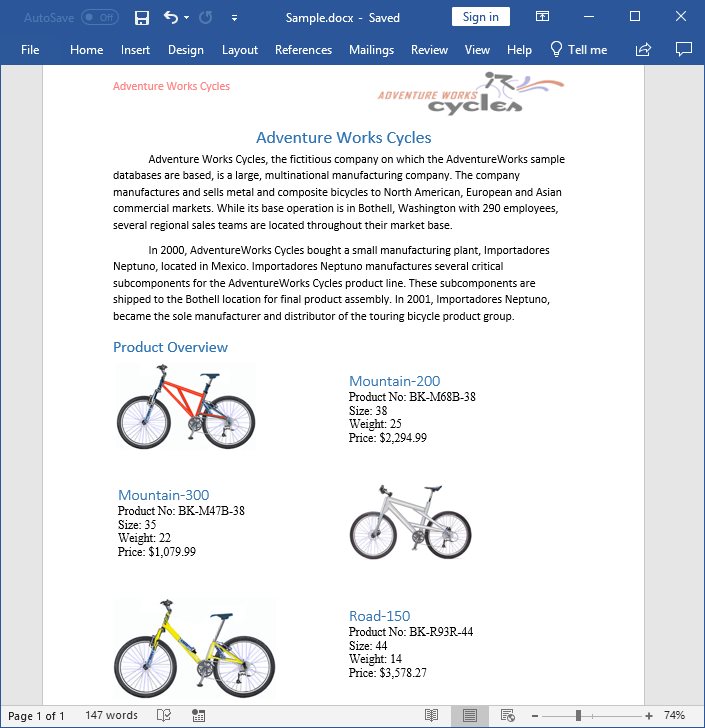
Task: Switch to Web Layout view icon
Action: click(x=508, y=715)
